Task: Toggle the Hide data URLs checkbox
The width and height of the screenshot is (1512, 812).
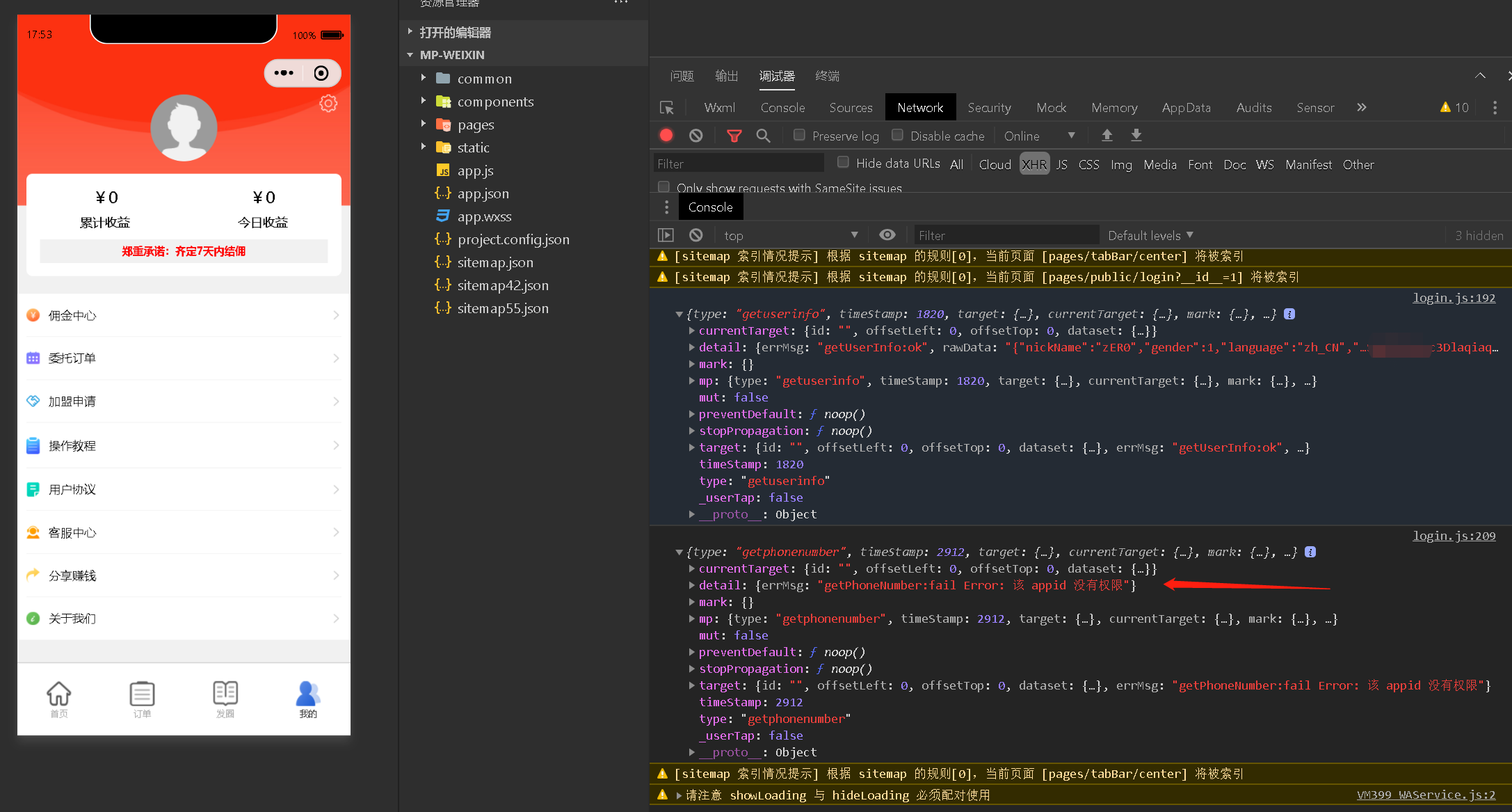Action: 843,163
